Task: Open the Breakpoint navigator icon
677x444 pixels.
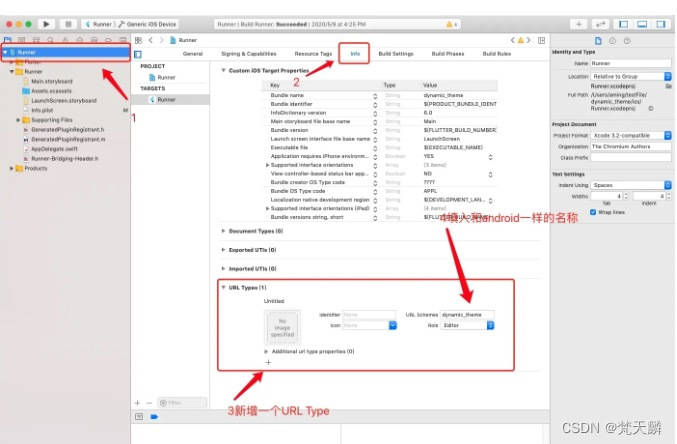Action: [108, 40]
